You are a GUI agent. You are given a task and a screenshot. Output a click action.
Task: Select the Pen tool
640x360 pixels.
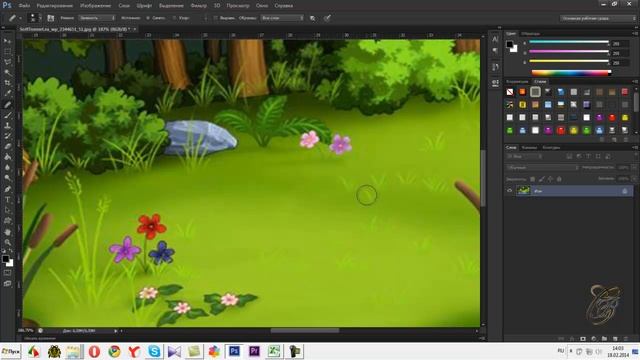coord(7,189)
